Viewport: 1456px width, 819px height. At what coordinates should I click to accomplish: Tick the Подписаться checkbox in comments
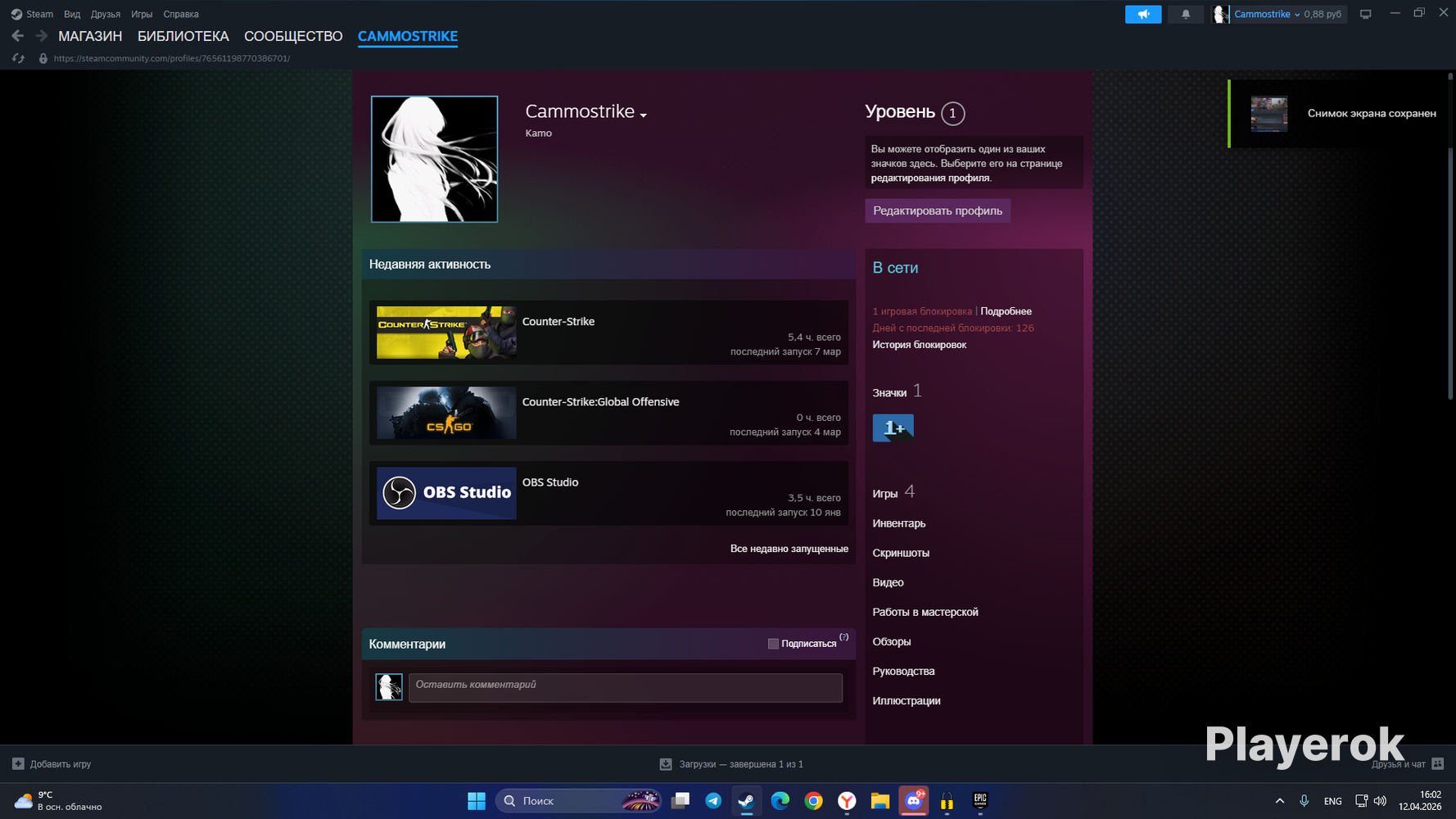[x=773, y=644]
